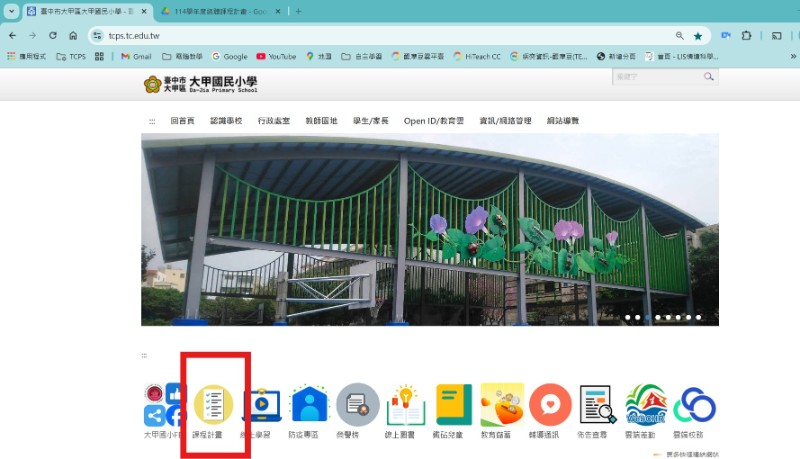Click the 回首頁 home link
Viewport: 800px width, 459px height.
tap(182, 121)
